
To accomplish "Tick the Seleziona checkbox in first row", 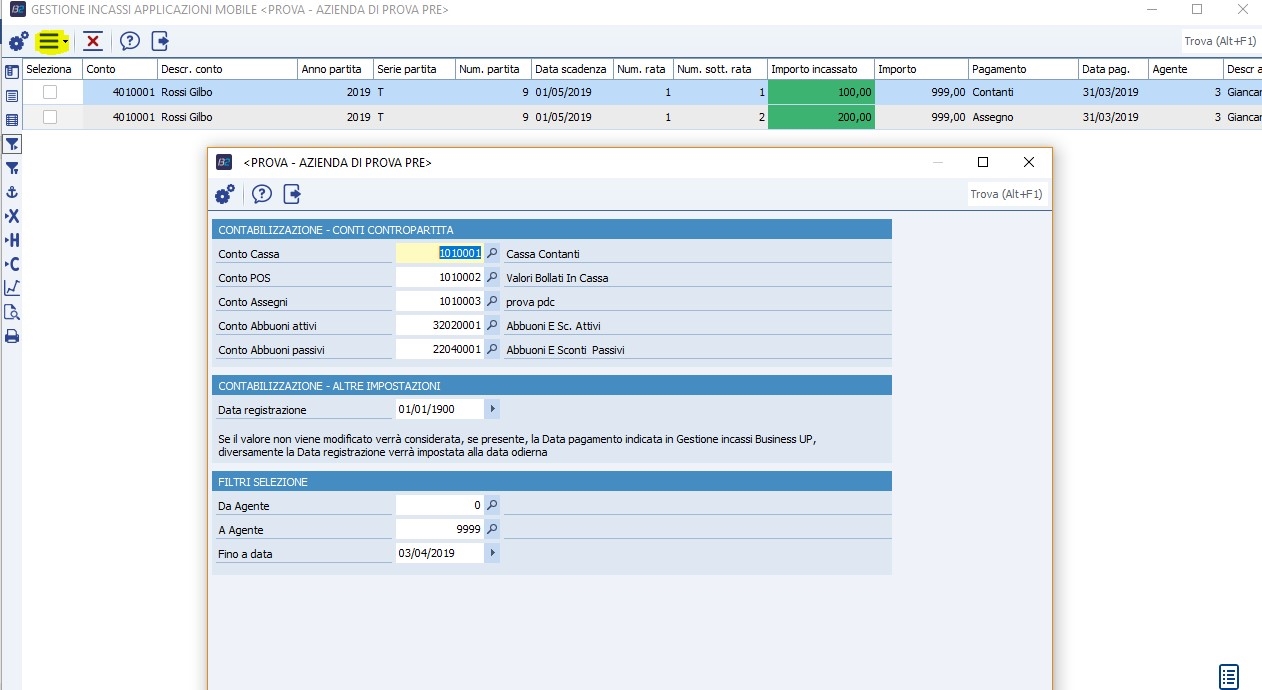I will (50, 92).
